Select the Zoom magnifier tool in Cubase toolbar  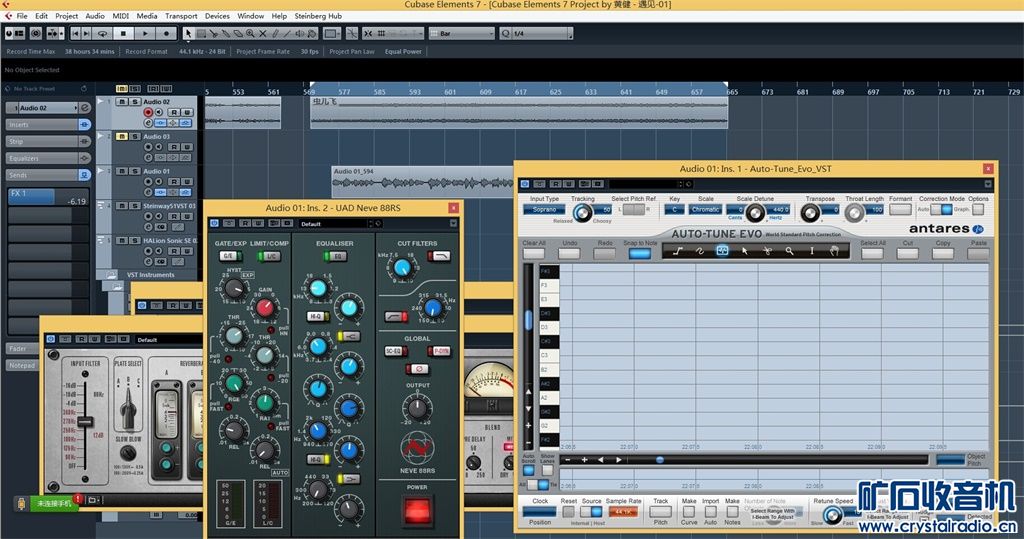coord(250,33)
